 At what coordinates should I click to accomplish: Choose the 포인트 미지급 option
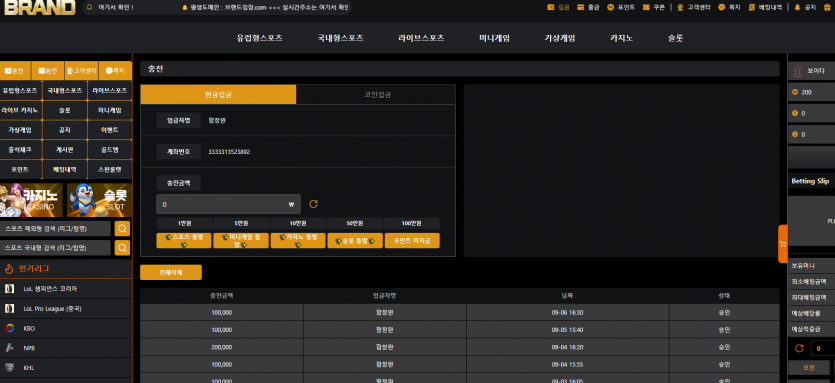click(412, 240)
